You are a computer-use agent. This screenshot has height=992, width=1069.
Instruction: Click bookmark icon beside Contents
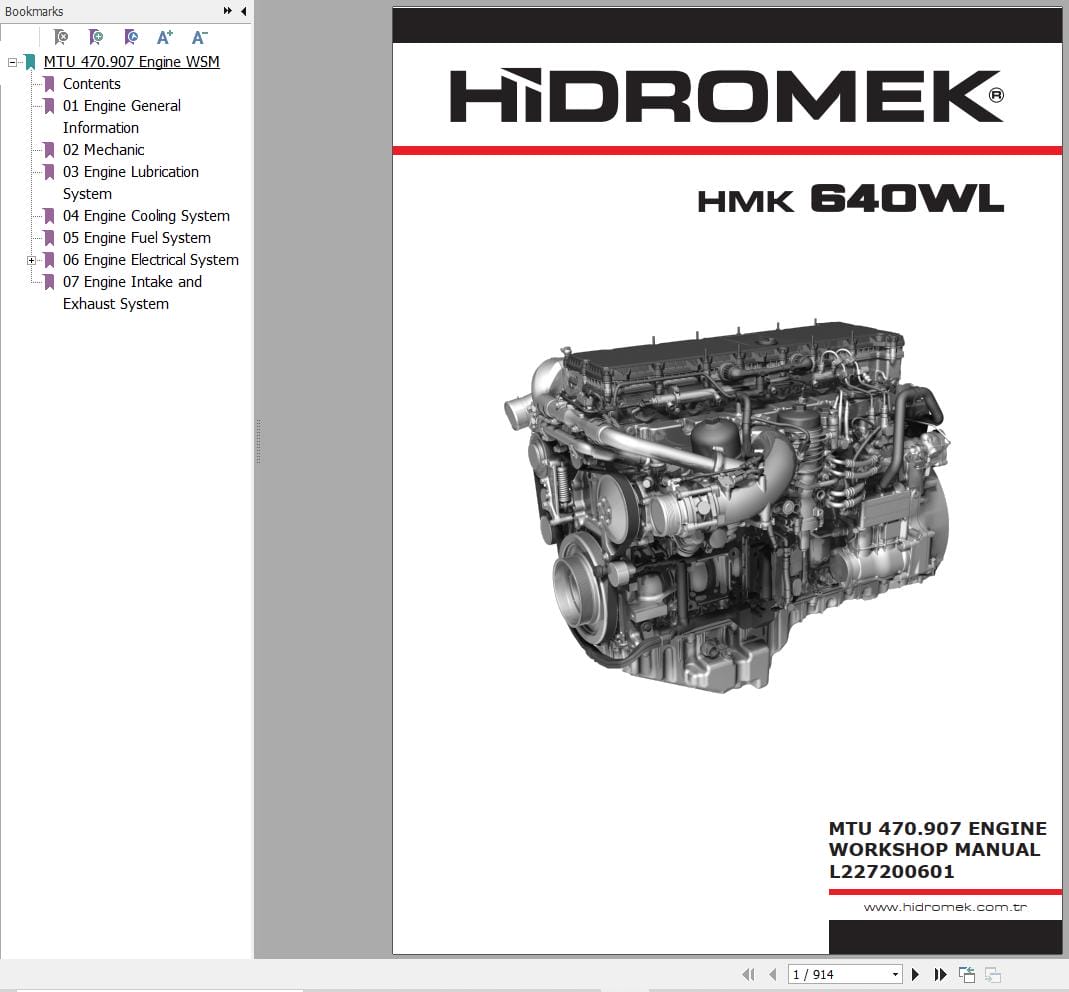pos(49,84)
